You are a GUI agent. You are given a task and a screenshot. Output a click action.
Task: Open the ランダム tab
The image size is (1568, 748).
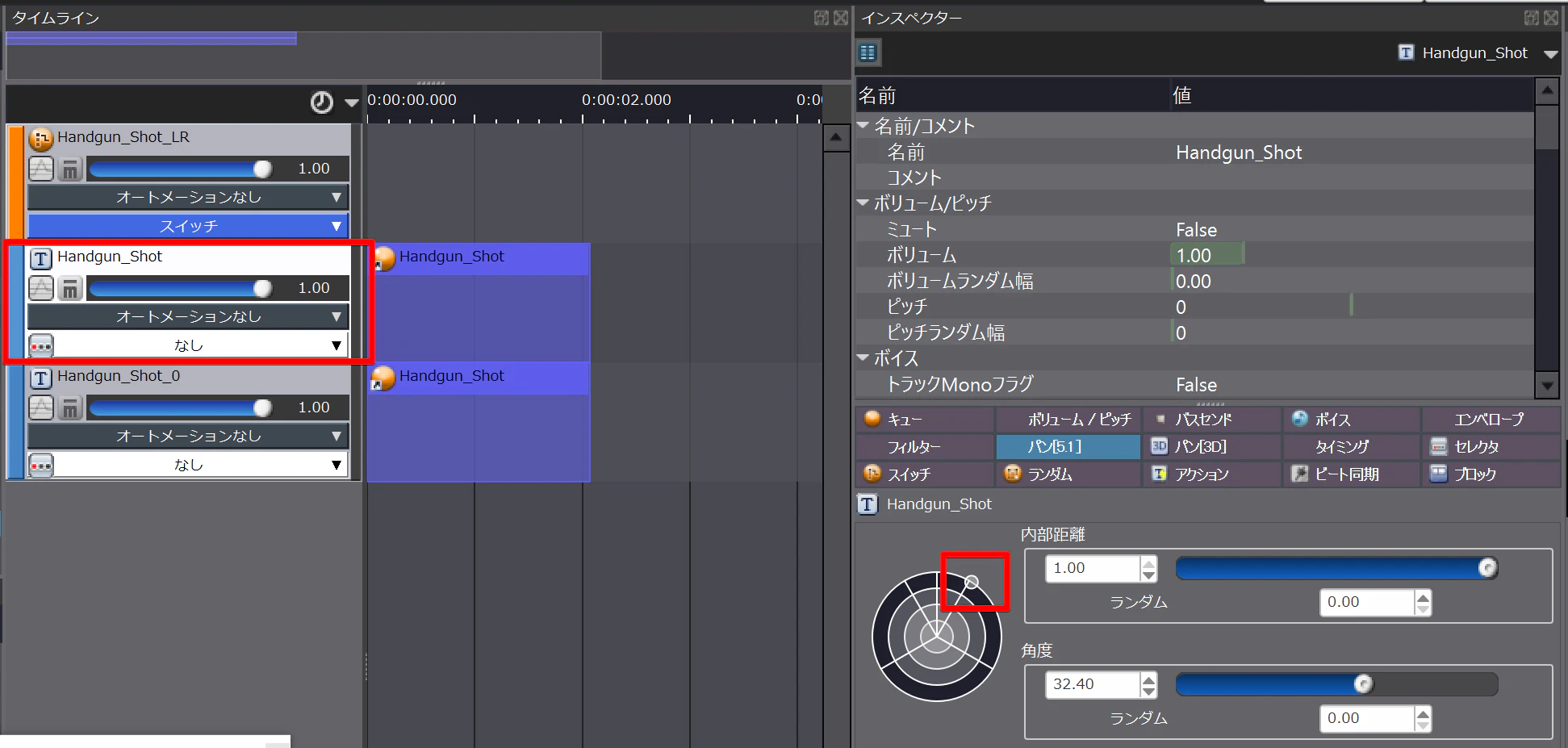1068,474
